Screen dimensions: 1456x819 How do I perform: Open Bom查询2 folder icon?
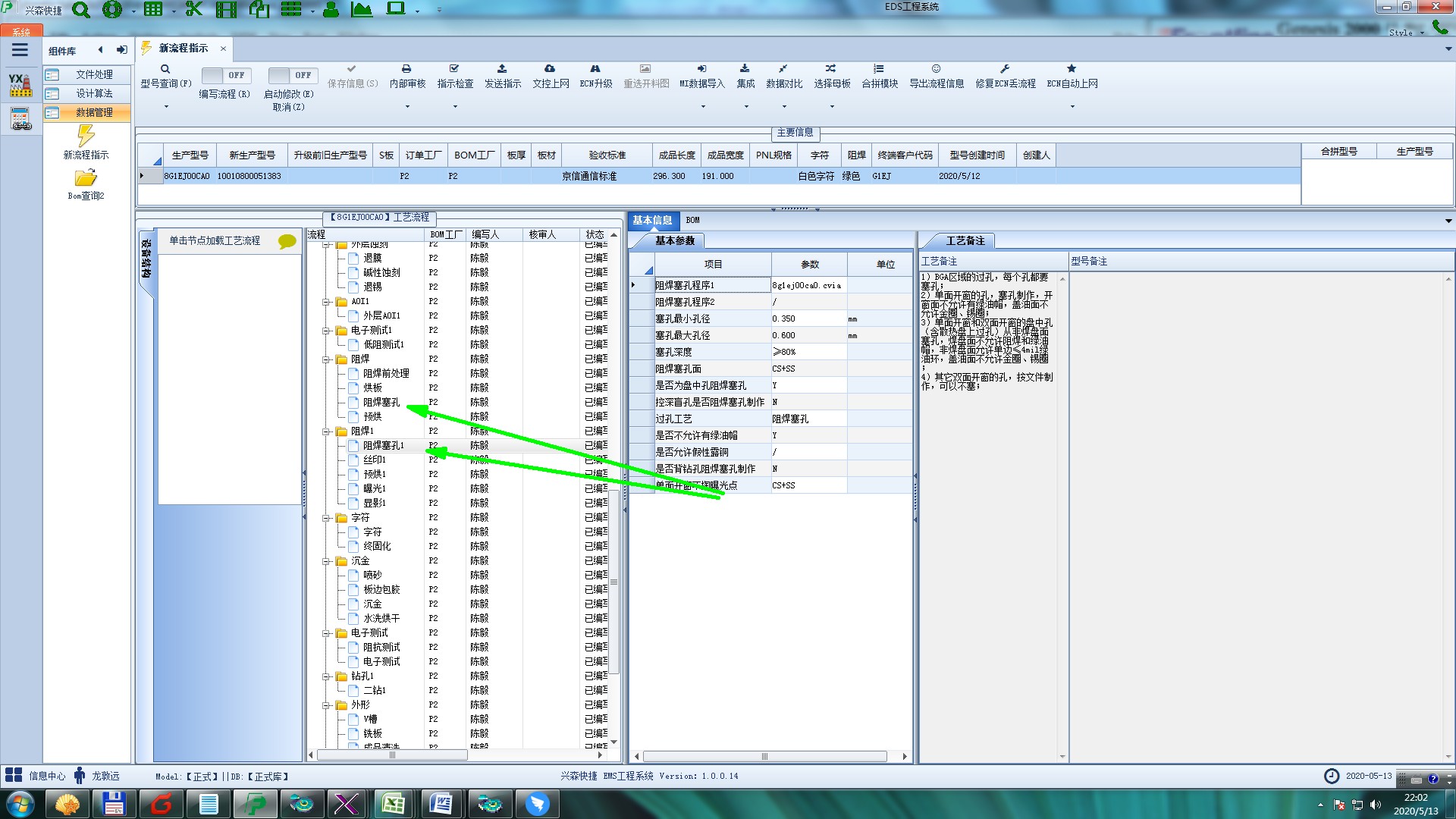point(86,178)
